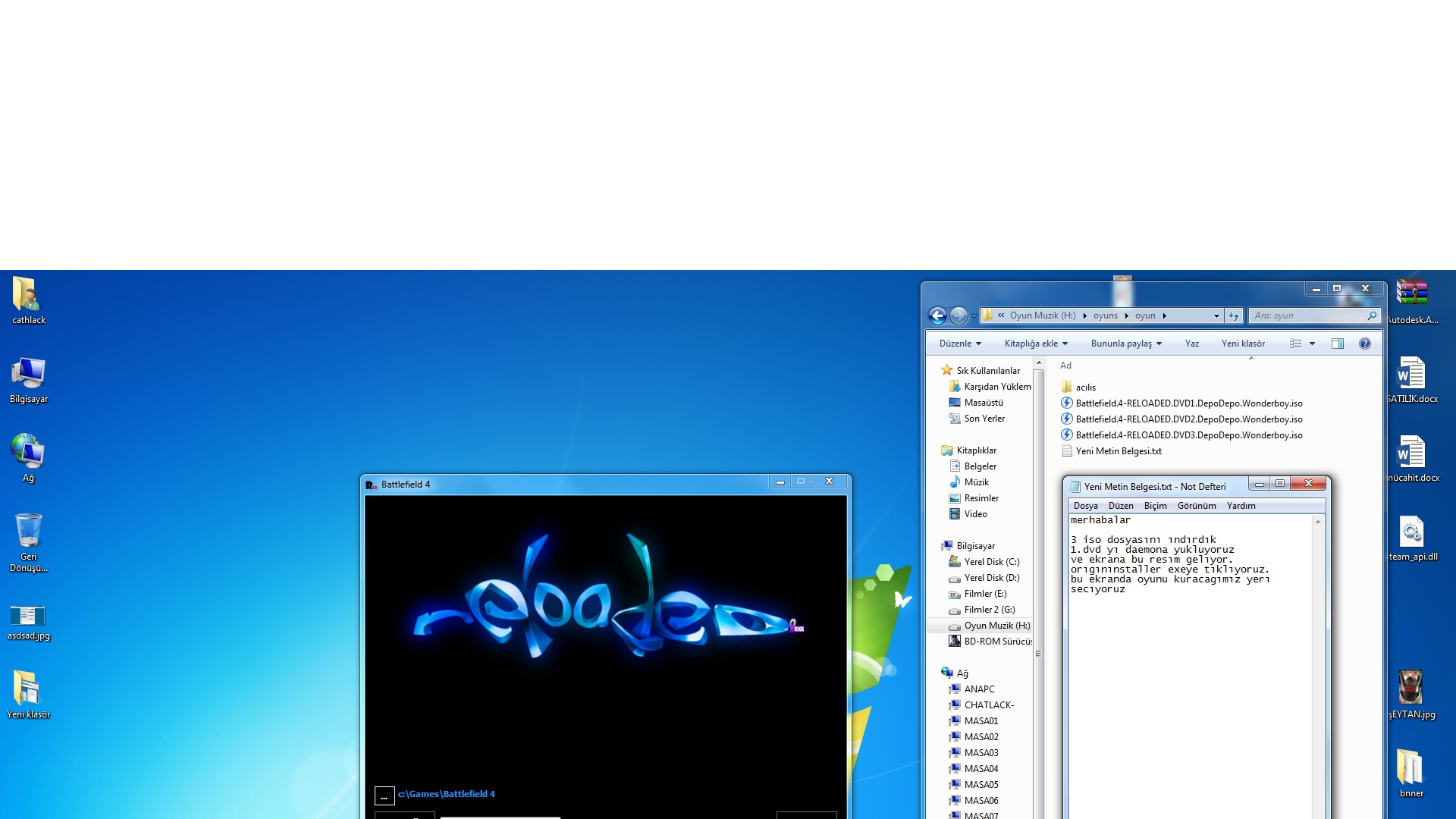The image size is (1456, 819).
Task: Select the Ağ desktop icon
Action: point(28,458)
